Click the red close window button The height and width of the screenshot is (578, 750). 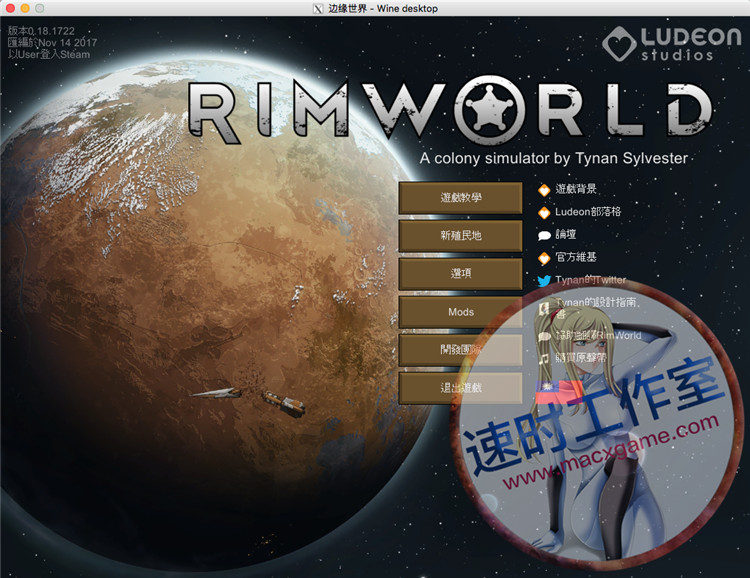coord(10,8)
